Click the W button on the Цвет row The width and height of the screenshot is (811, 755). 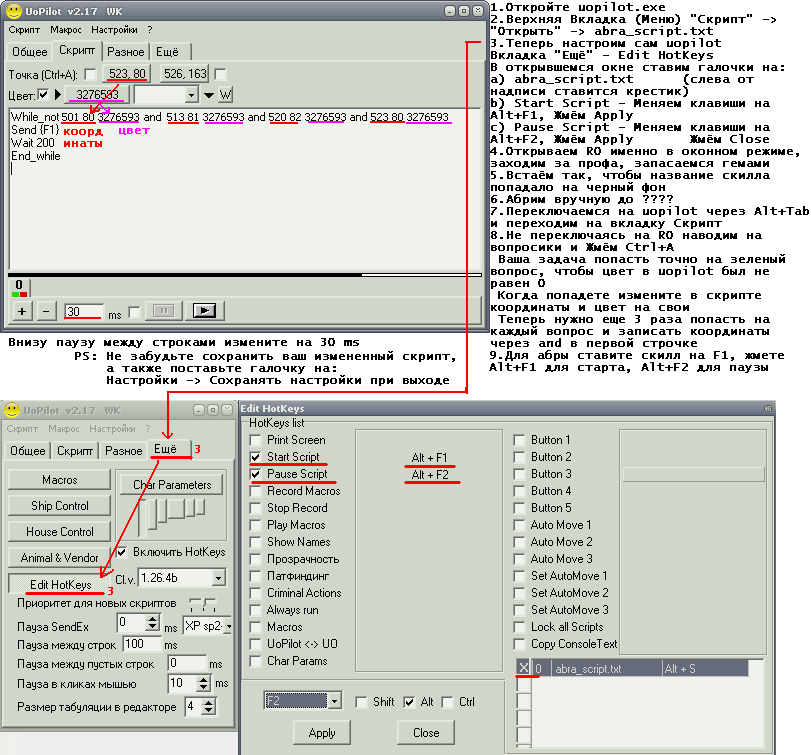tap(226, 95)
